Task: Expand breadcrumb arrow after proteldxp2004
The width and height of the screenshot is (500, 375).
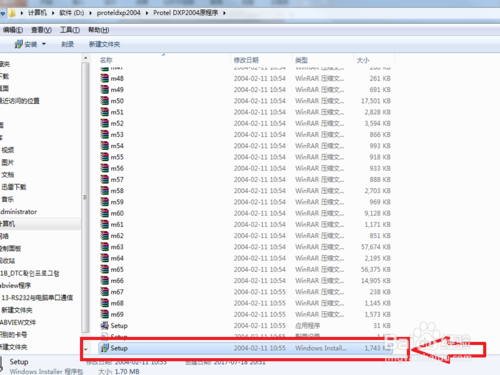Action: (147, 13)
